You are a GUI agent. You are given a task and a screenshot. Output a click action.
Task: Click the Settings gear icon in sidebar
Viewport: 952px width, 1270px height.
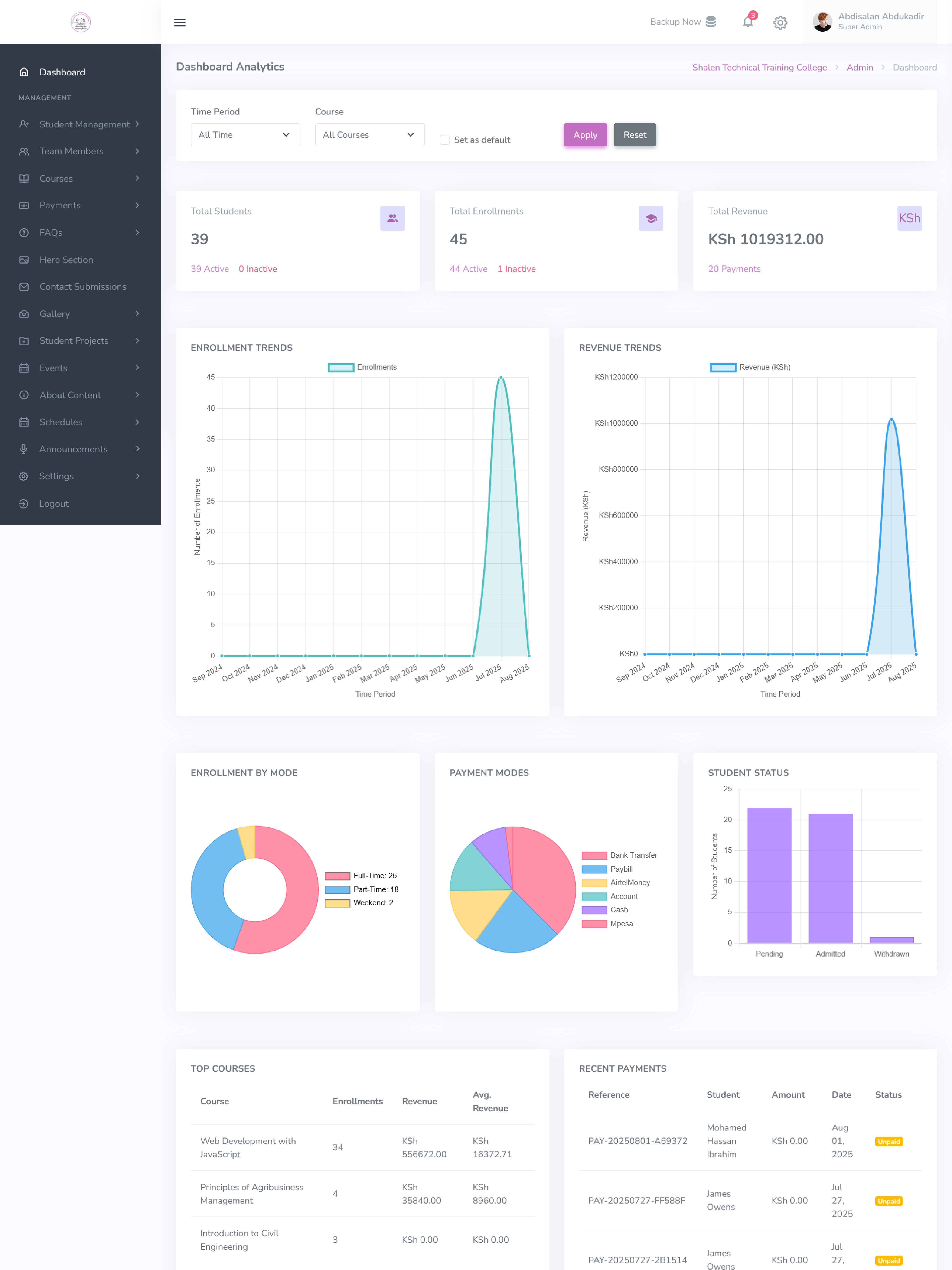click(23, 476)
